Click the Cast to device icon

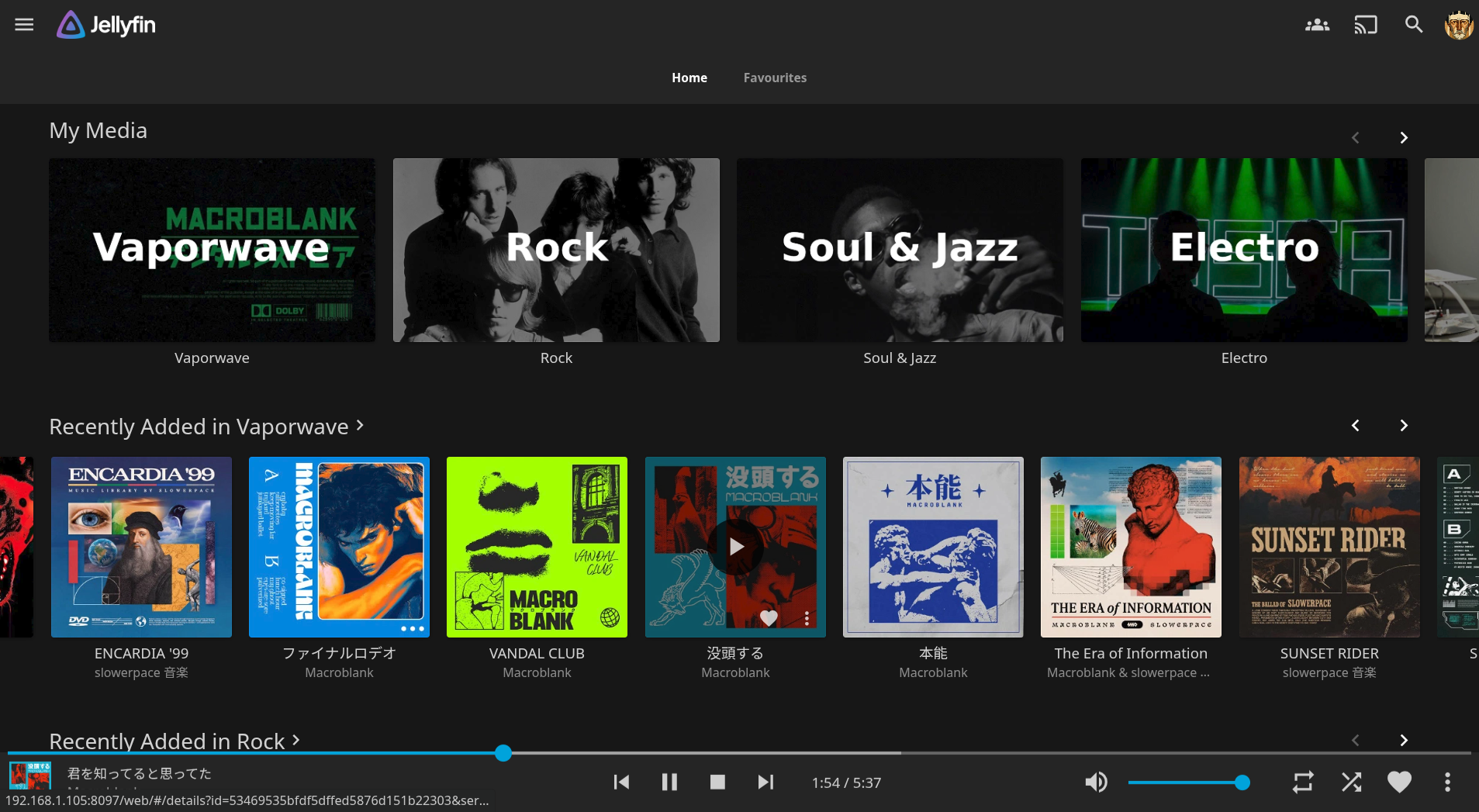1365,25
